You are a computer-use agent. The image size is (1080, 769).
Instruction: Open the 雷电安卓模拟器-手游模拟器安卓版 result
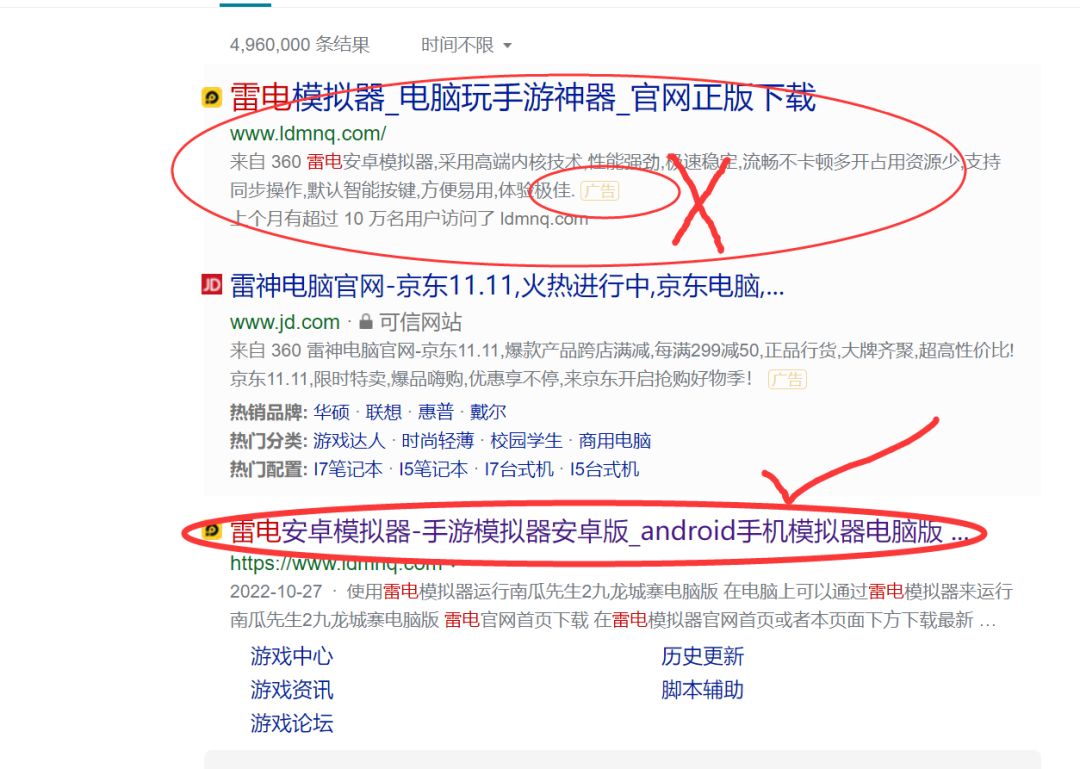pyautogui.click(x=599, y=531)
